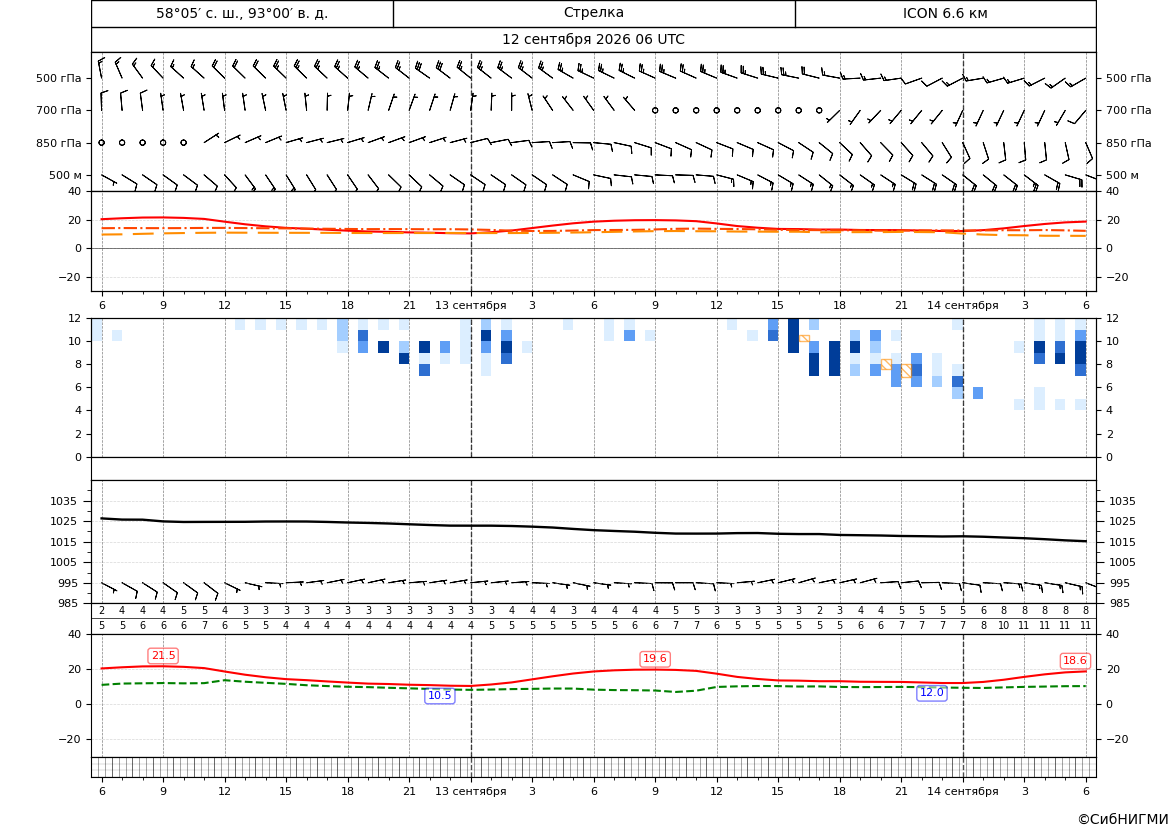Screen dimensions: 1169x827
Task: Click first calm-wind circle at 700 гПа
Action: [x=655, y=110]
